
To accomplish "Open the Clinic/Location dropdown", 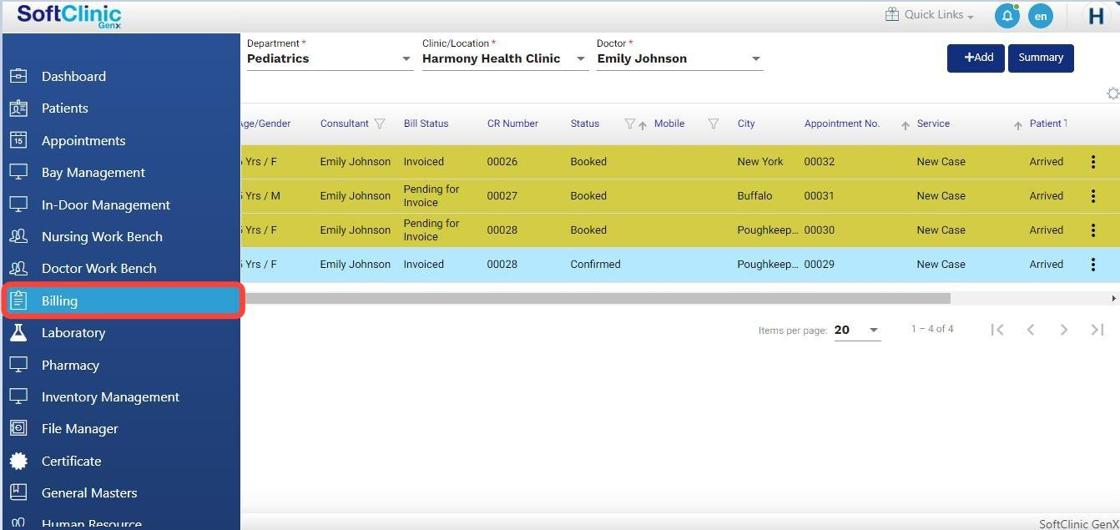I will click(x=581, y=59).
